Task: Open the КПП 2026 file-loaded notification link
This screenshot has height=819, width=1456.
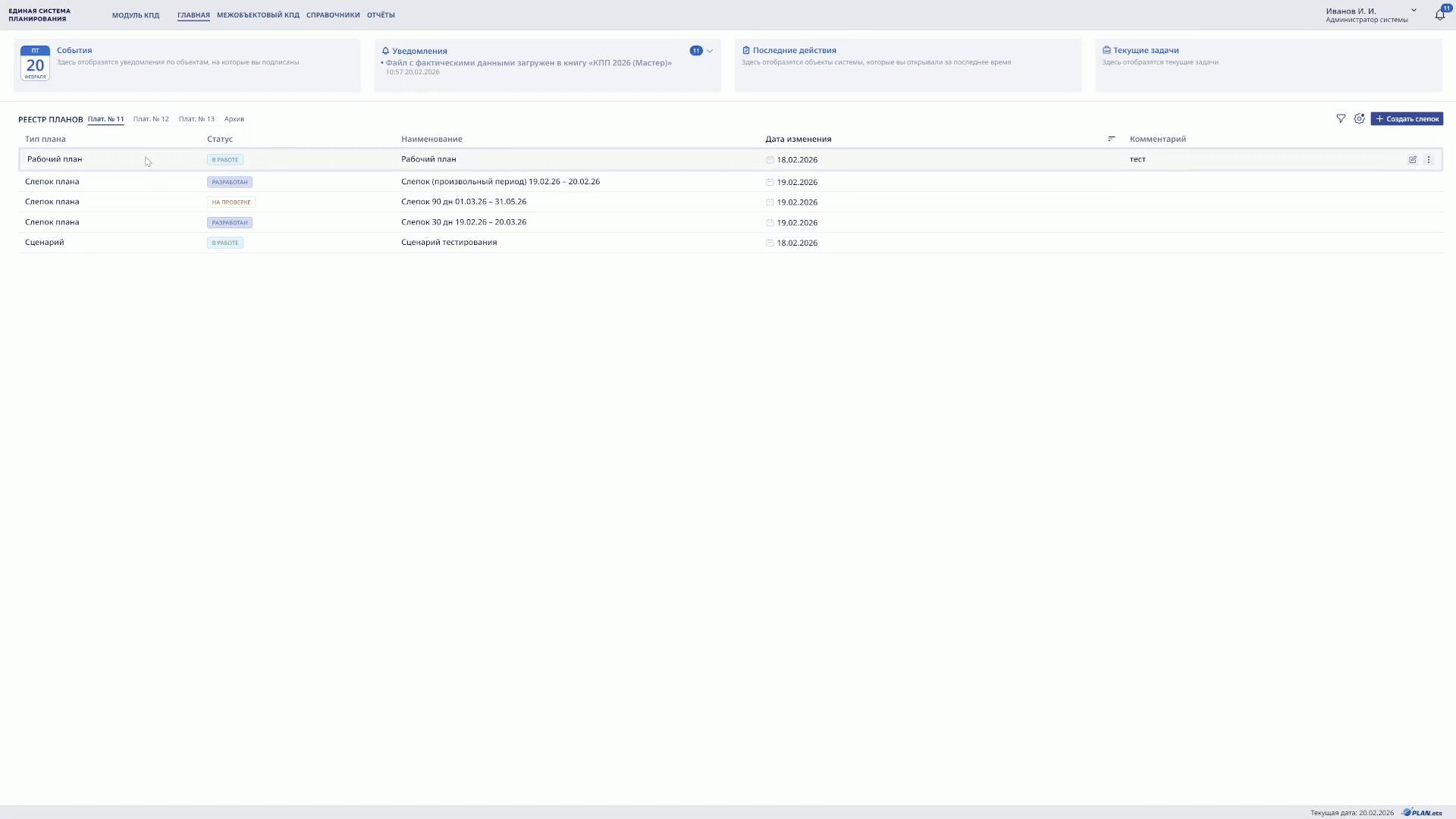Action: click(x=528, y=63)
